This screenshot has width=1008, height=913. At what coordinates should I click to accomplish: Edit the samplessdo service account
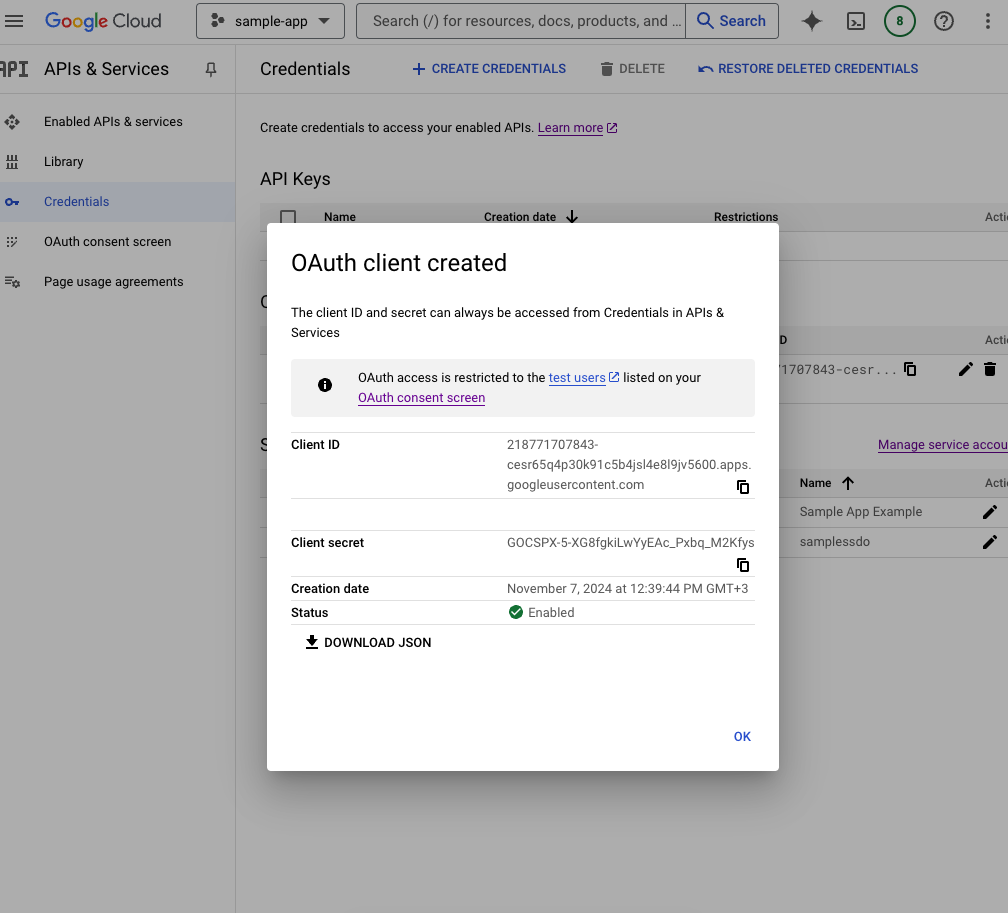click(x=990, y=542)
